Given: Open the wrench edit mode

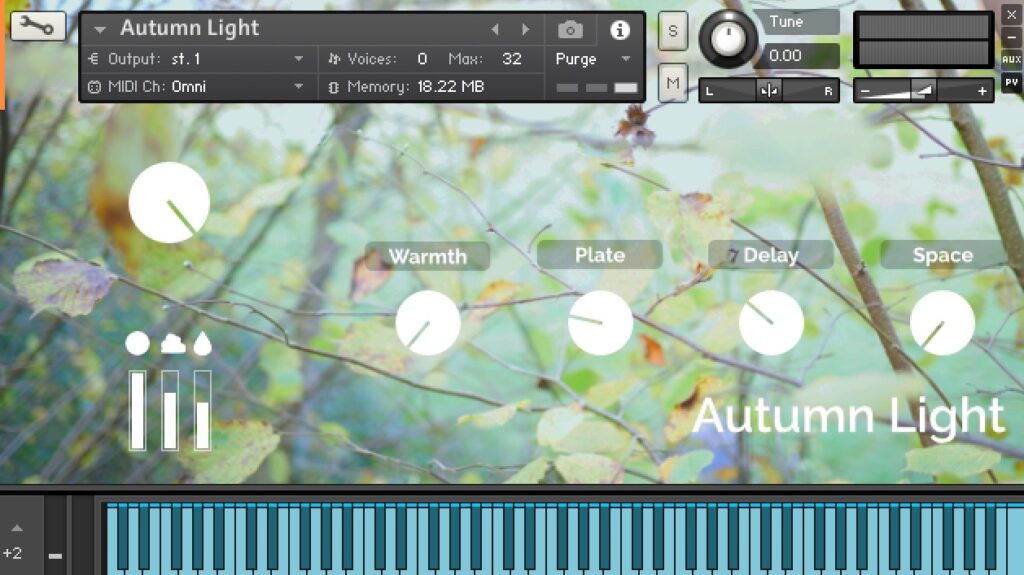Looking at the screenshot, I should pos(37,26).
